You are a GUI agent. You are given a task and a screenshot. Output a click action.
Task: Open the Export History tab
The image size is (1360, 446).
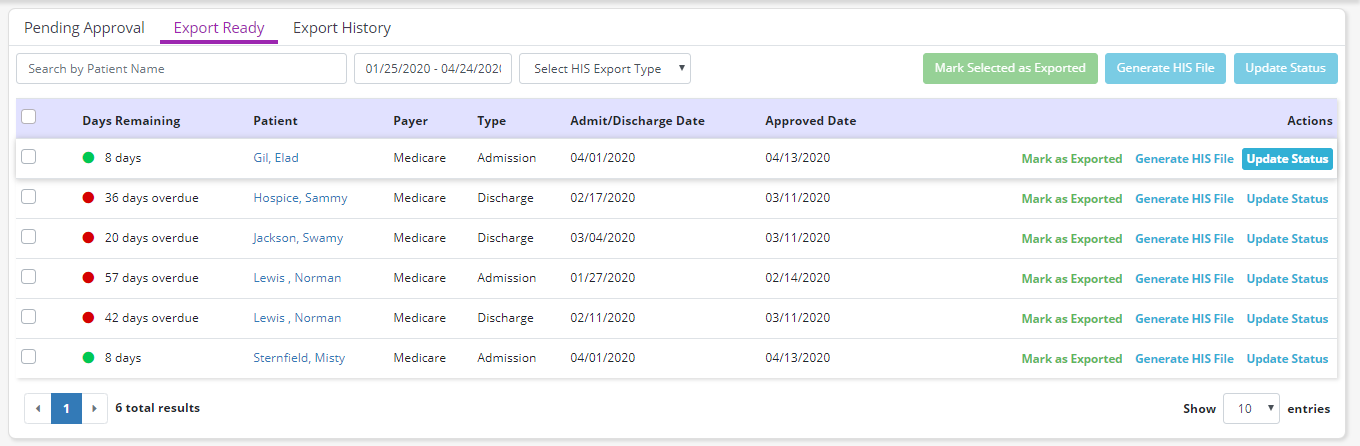pos(341,28)
